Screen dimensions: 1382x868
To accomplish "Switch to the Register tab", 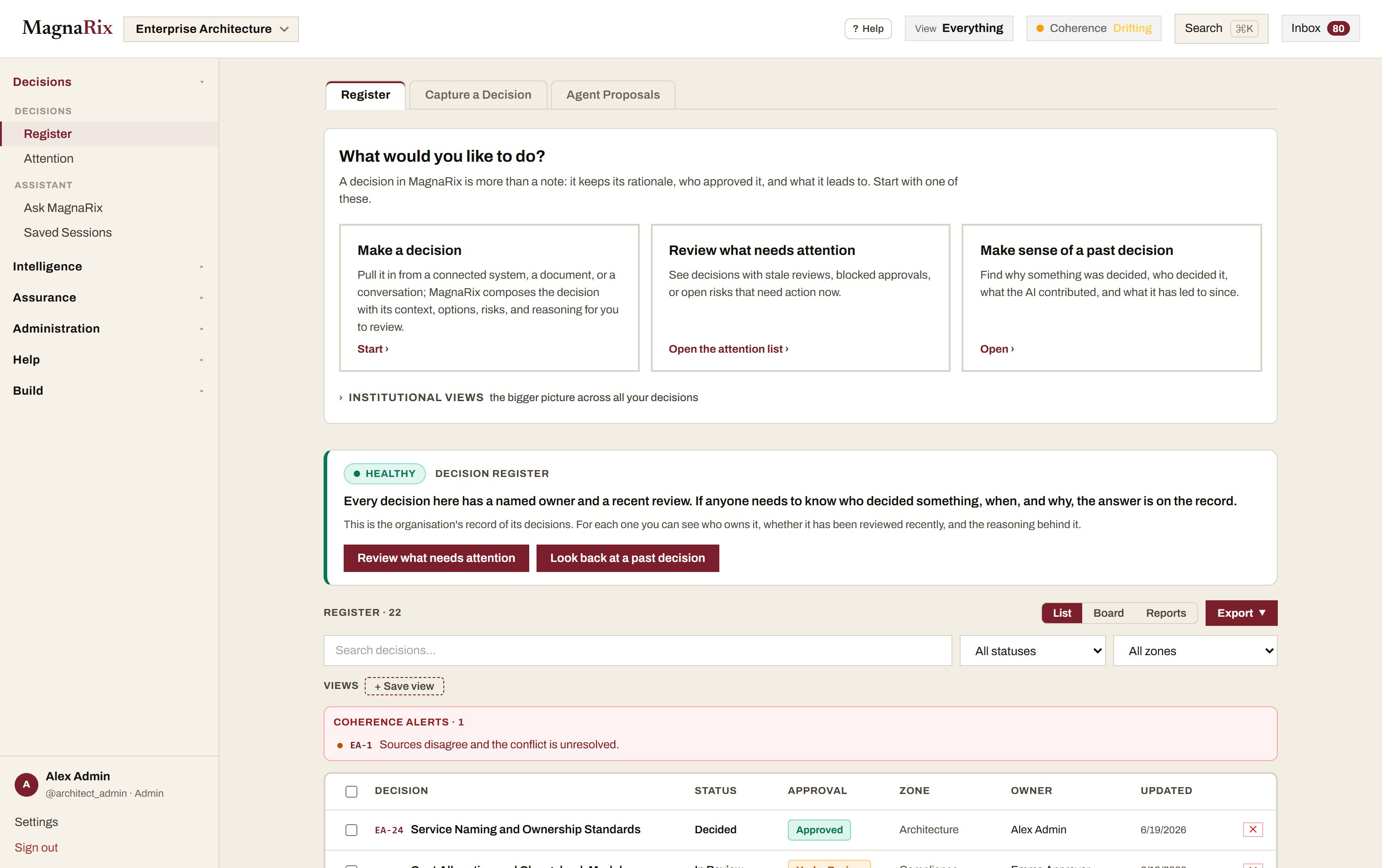I will pos(365,95).
